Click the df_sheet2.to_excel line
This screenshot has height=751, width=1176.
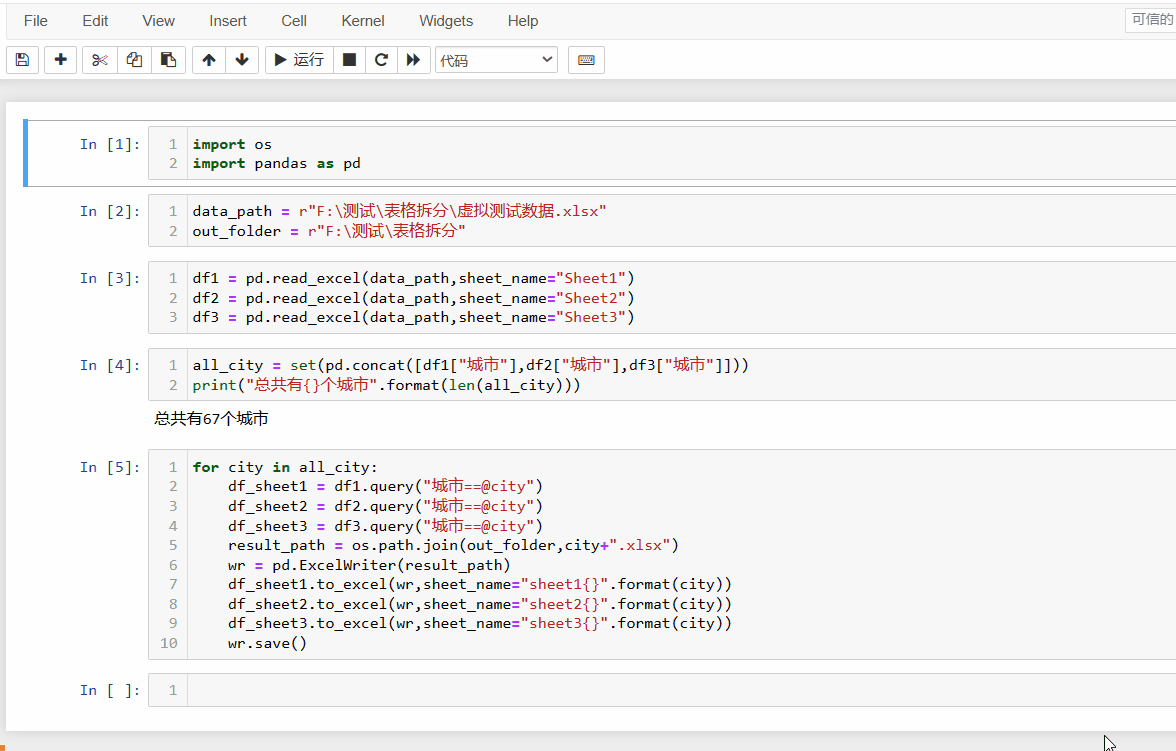(480, 604)
